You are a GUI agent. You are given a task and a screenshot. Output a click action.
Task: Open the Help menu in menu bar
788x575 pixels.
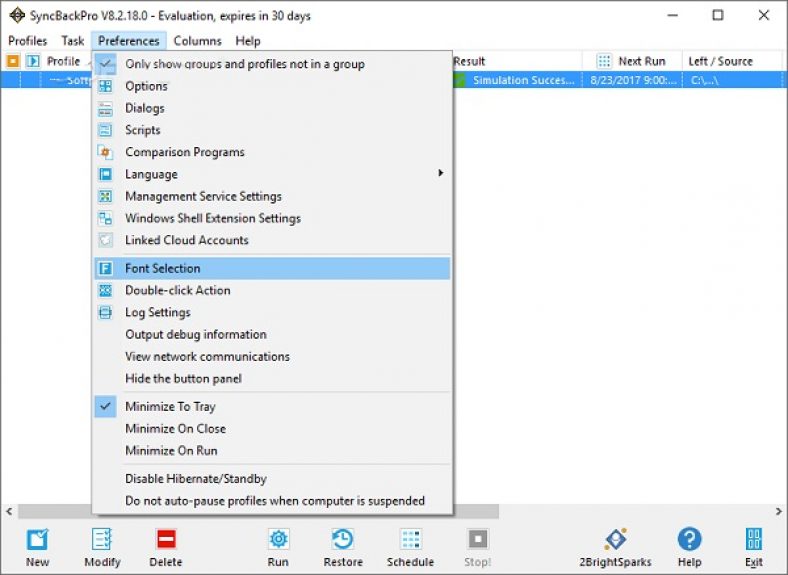tap(248, 41)
